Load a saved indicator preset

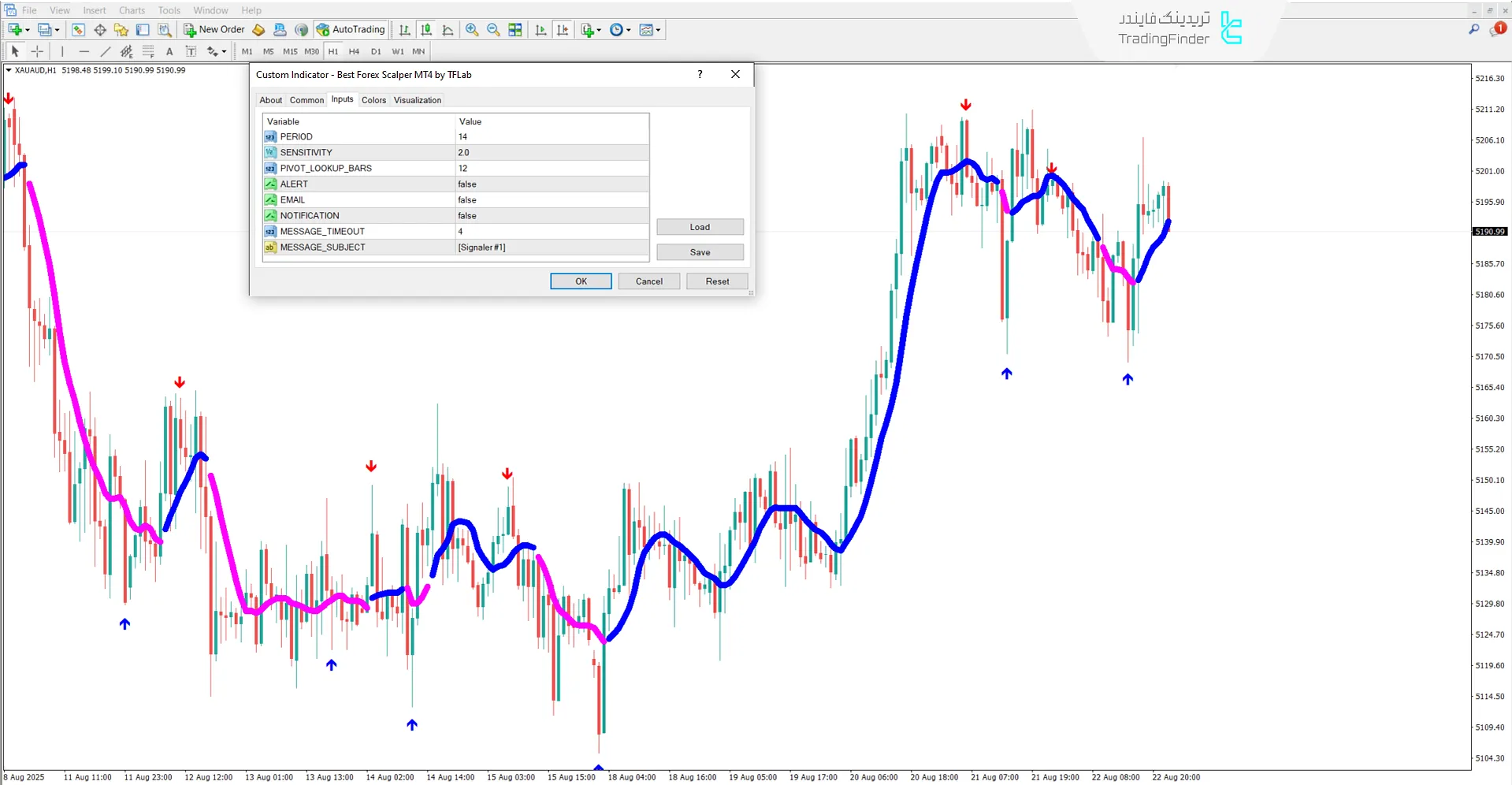(x=699, y=226)
